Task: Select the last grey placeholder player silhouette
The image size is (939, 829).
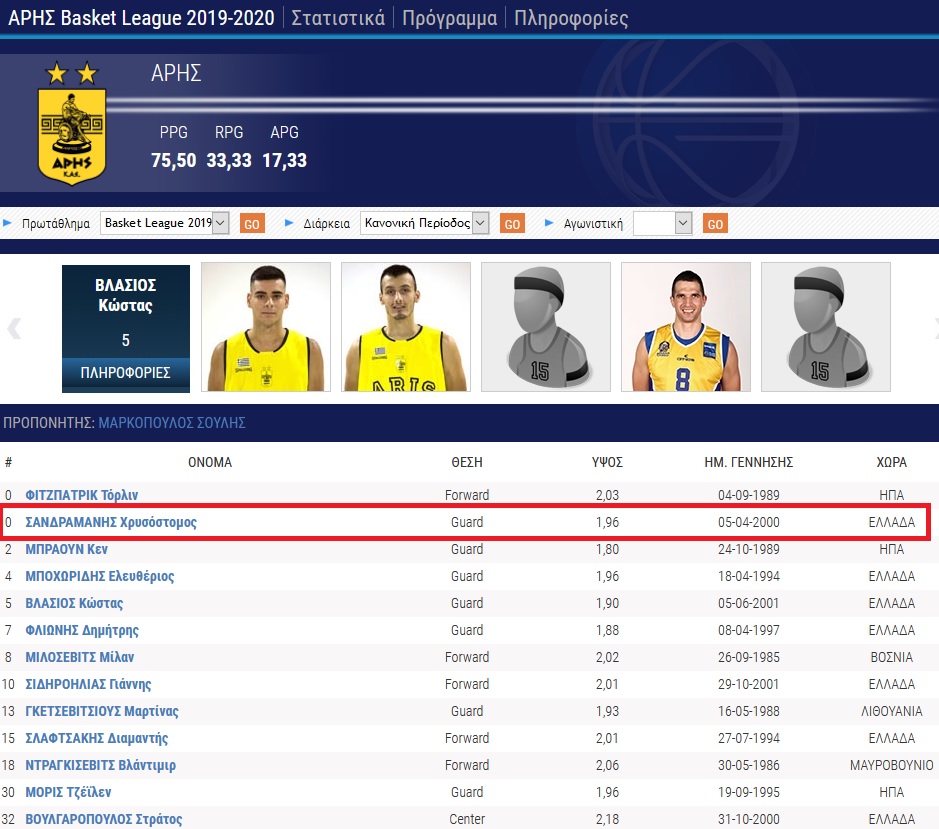Action: [826, 327]
